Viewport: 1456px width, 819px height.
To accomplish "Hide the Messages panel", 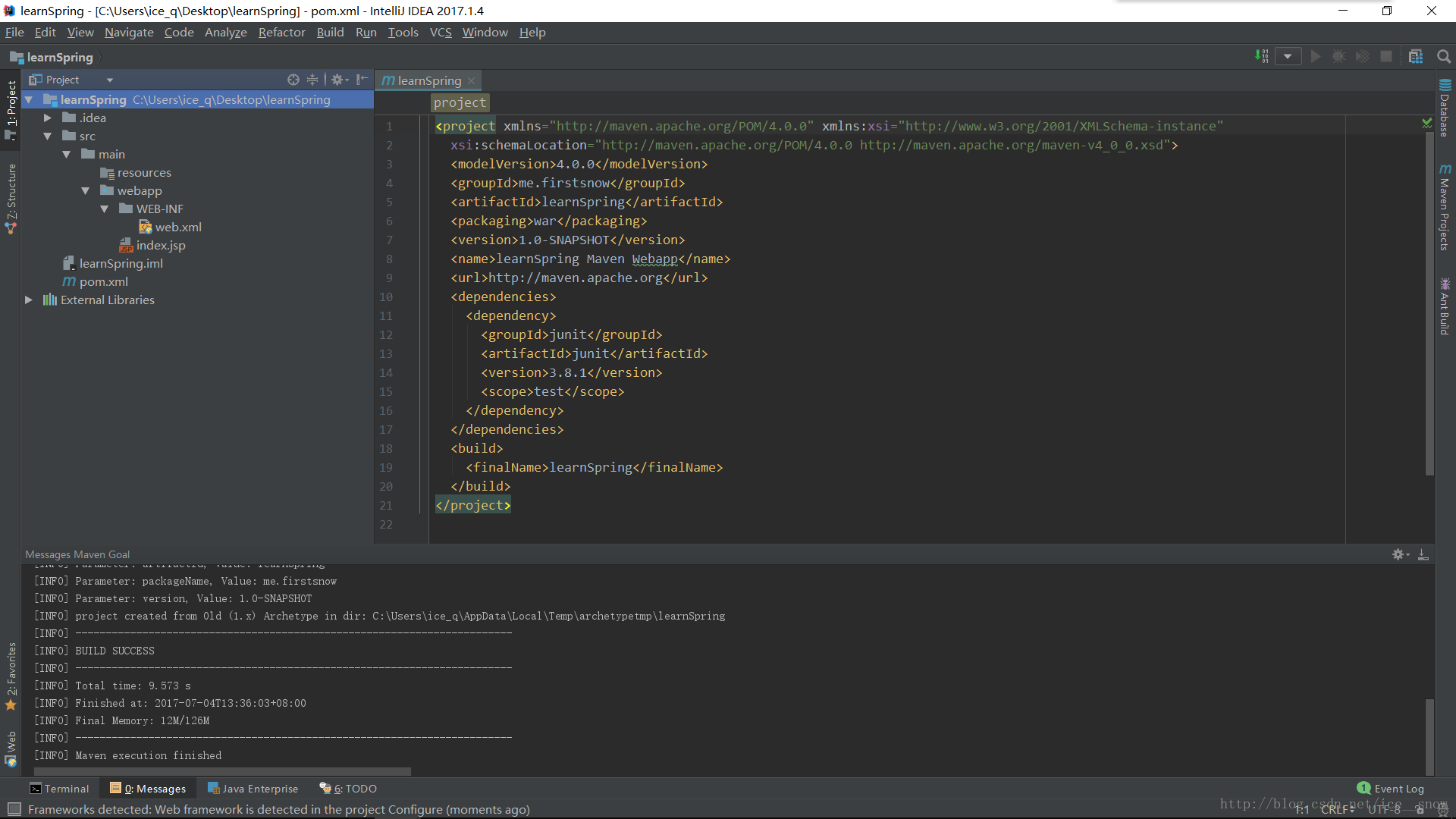I will tap(1423, 555).
